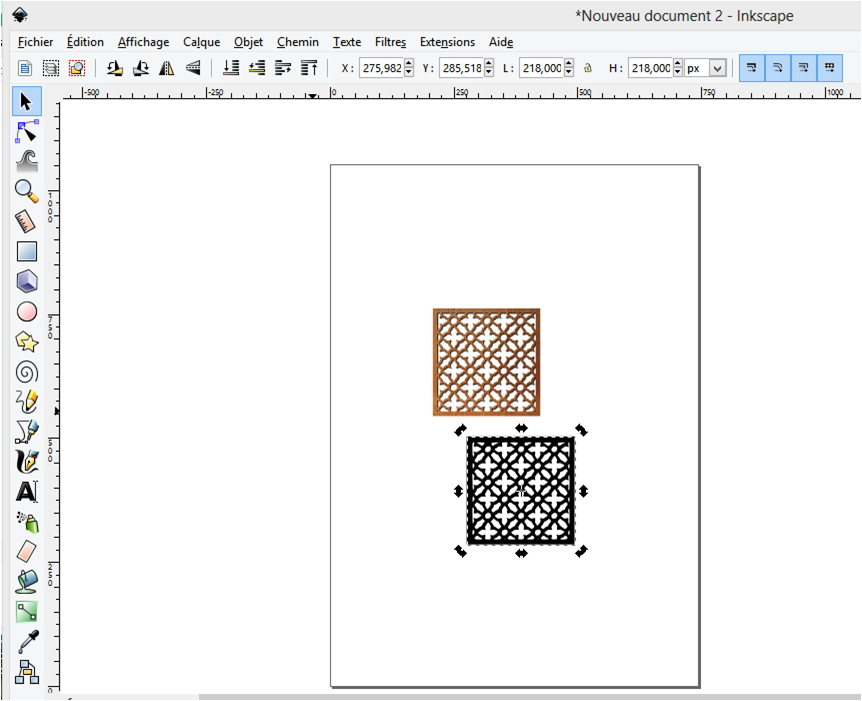Lower selection one step
This screenshot has height=701, width=862.
click(257, 68)
